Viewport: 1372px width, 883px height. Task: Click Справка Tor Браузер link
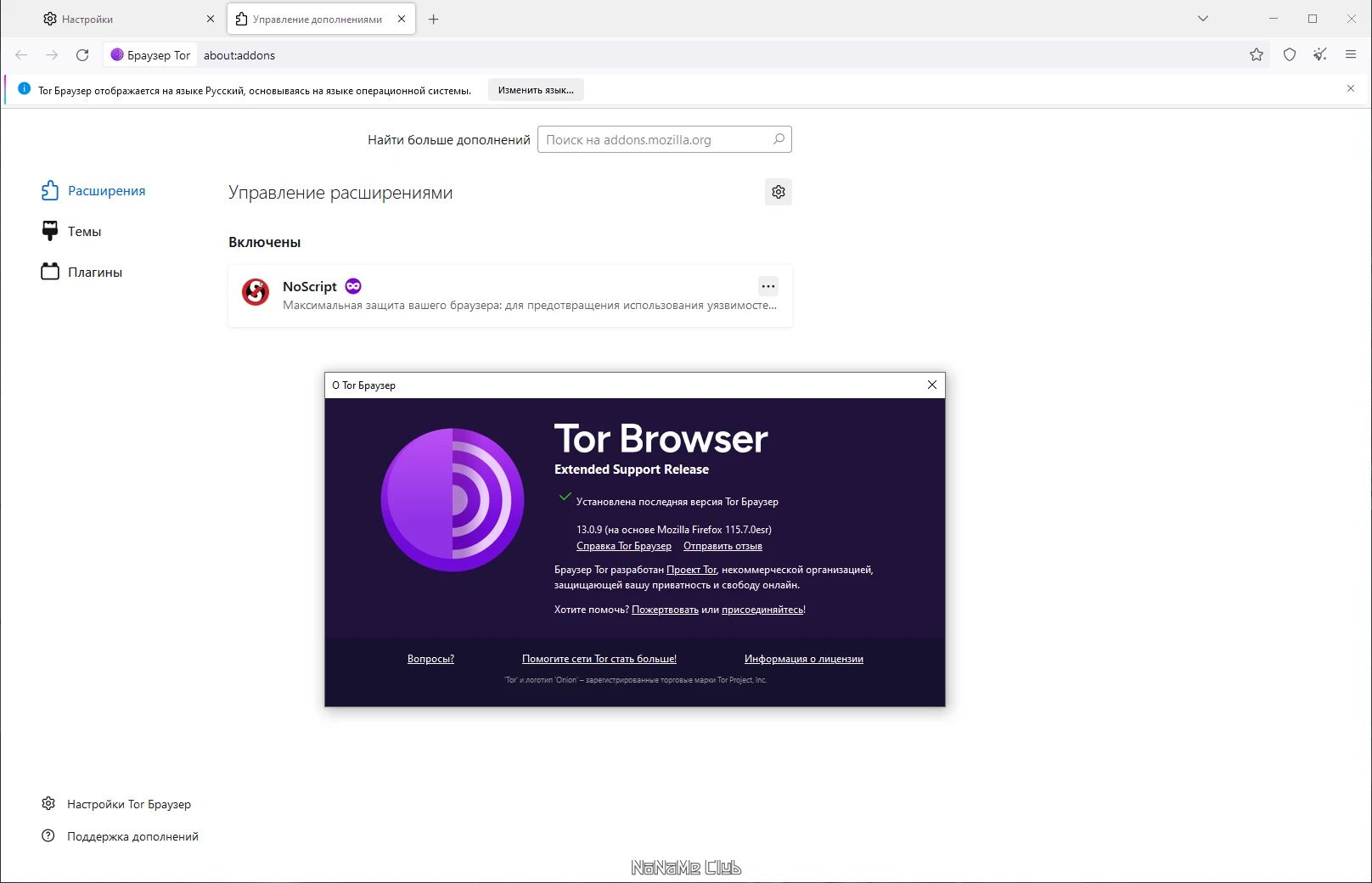point(624,546)
